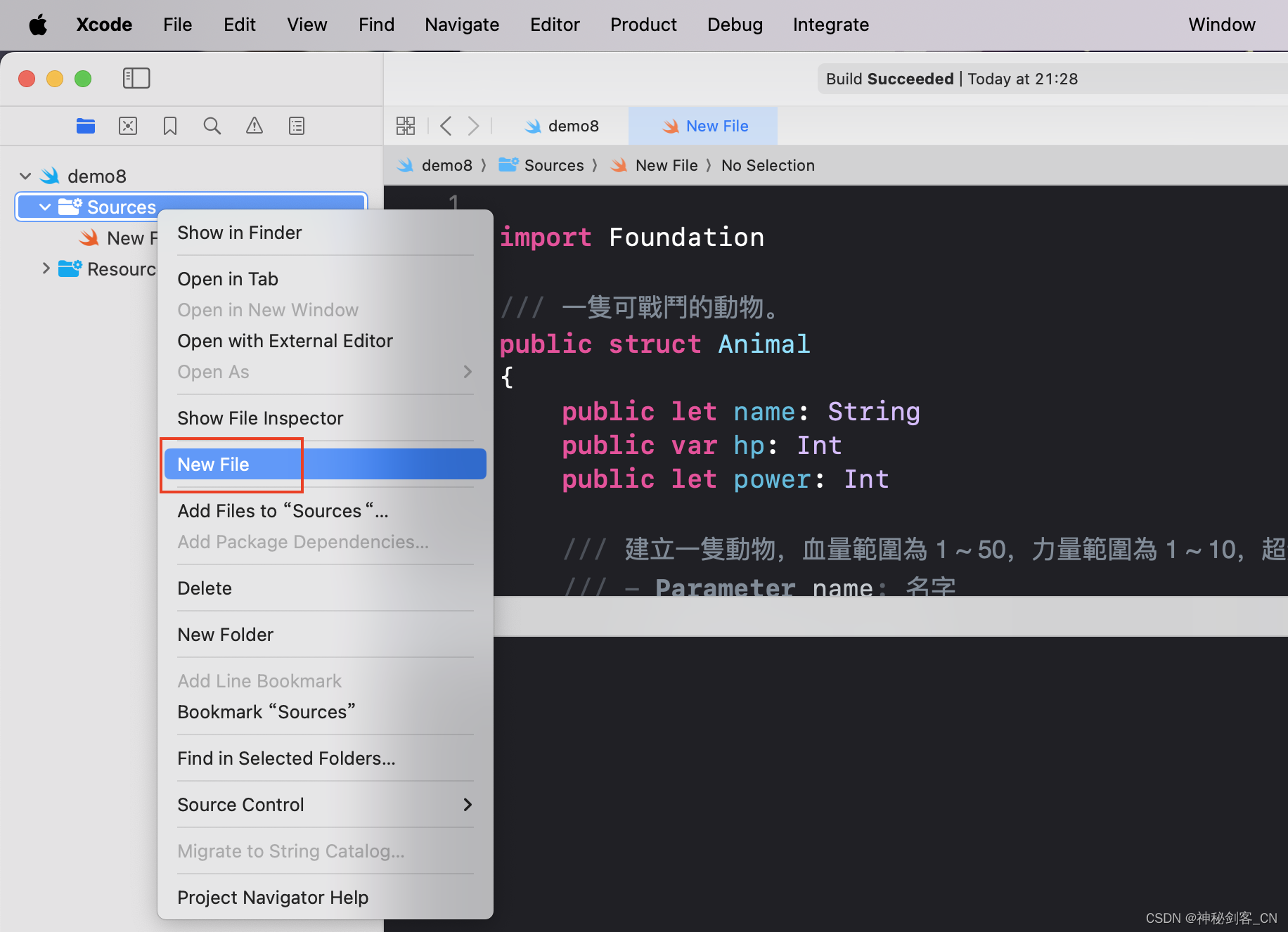The image size is (1288, 932).
Task: Open the Debug menu
Action: (x=735, y=25)
